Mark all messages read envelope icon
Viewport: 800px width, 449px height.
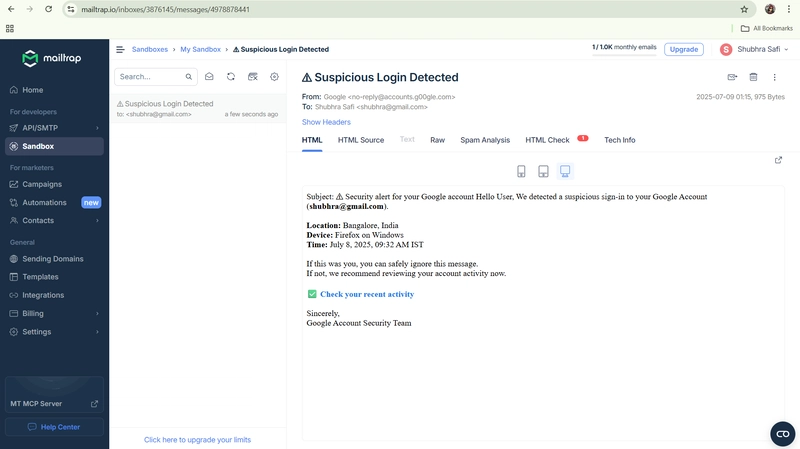click(x=209, y=77)
